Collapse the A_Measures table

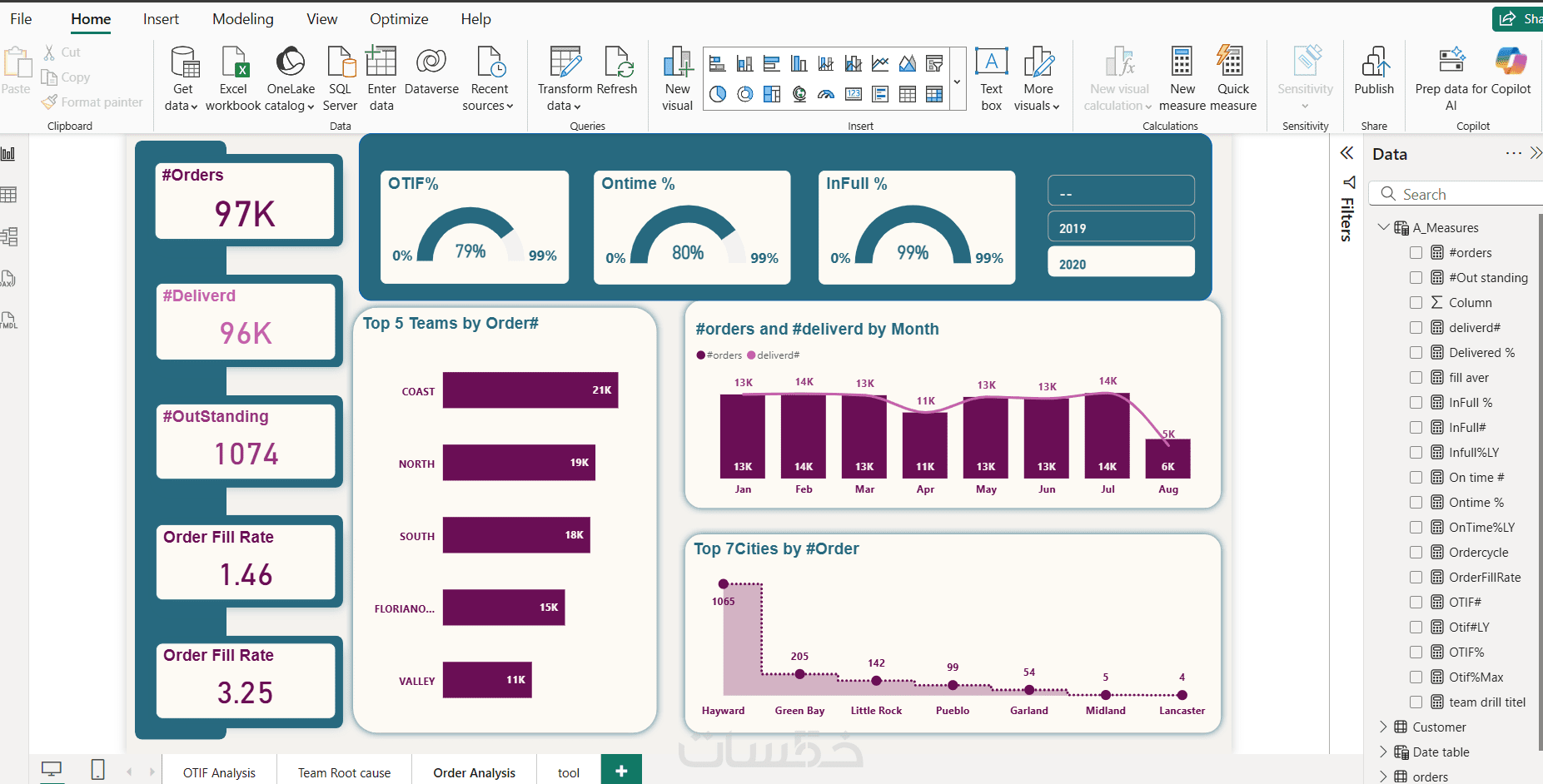1383,227
